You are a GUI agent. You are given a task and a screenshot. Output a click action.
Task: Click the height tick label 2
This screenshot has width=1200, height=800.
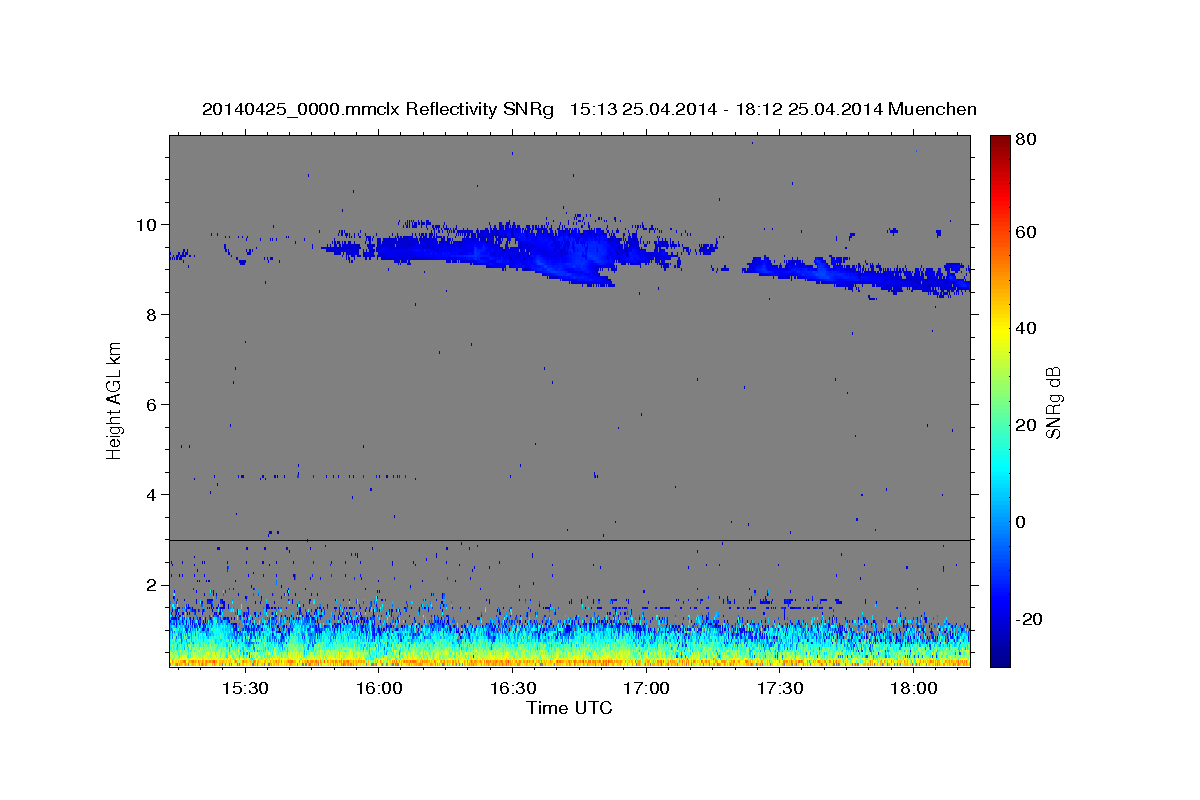[x=151, y=585]
